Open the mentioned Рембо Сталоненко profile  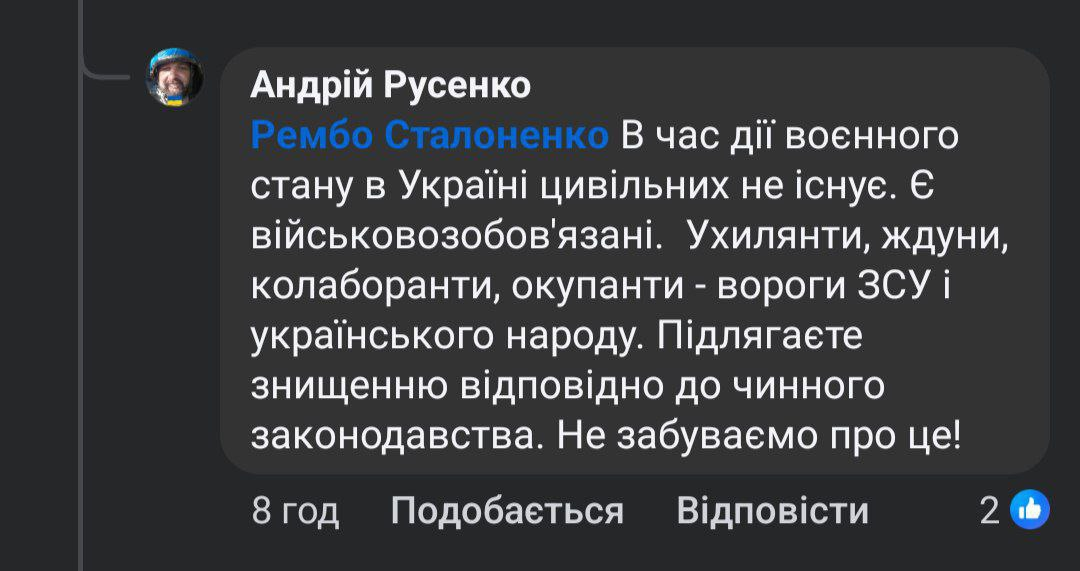[x=429, y=136]
